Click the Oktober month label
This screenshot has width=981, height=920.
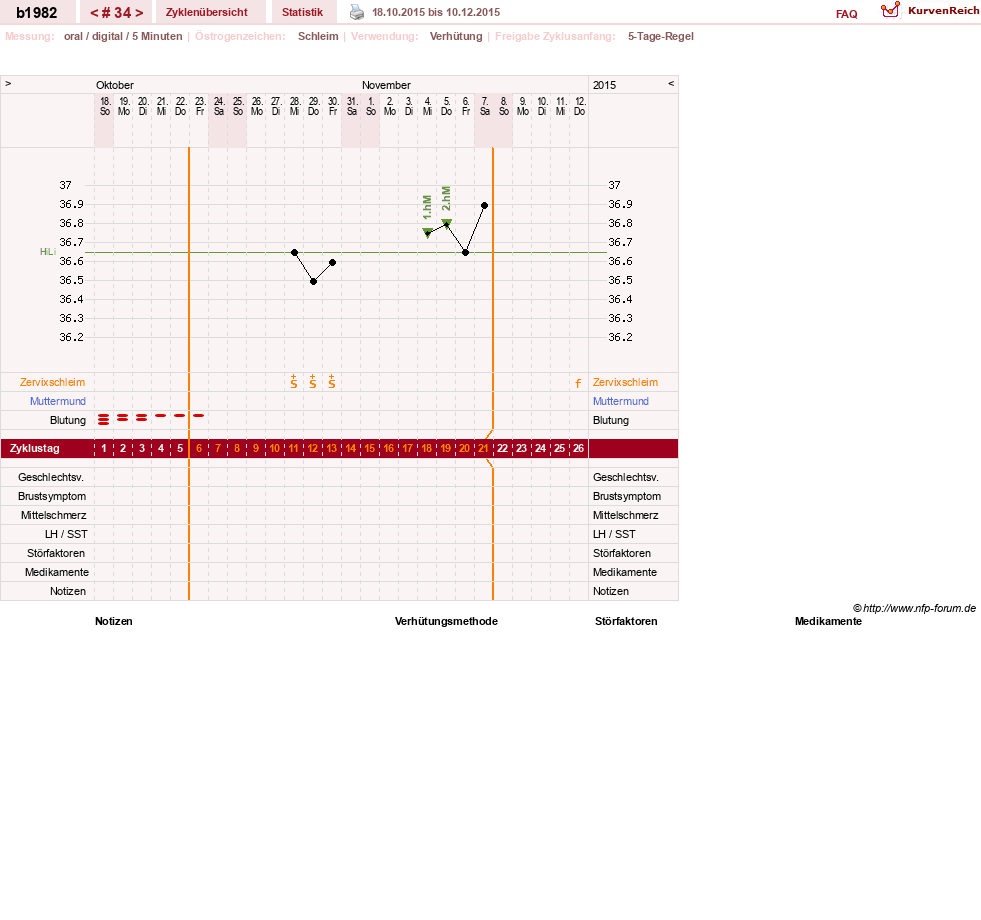(114, 85)
